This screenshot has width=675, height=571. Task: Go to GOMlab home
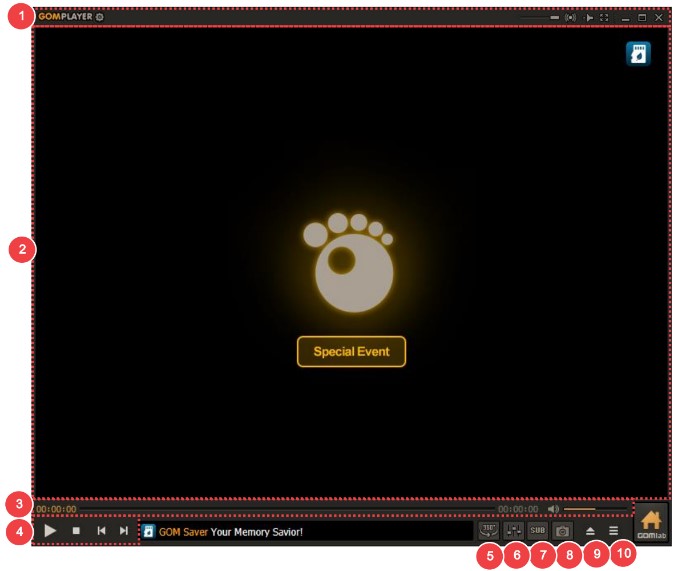point(651,523)
